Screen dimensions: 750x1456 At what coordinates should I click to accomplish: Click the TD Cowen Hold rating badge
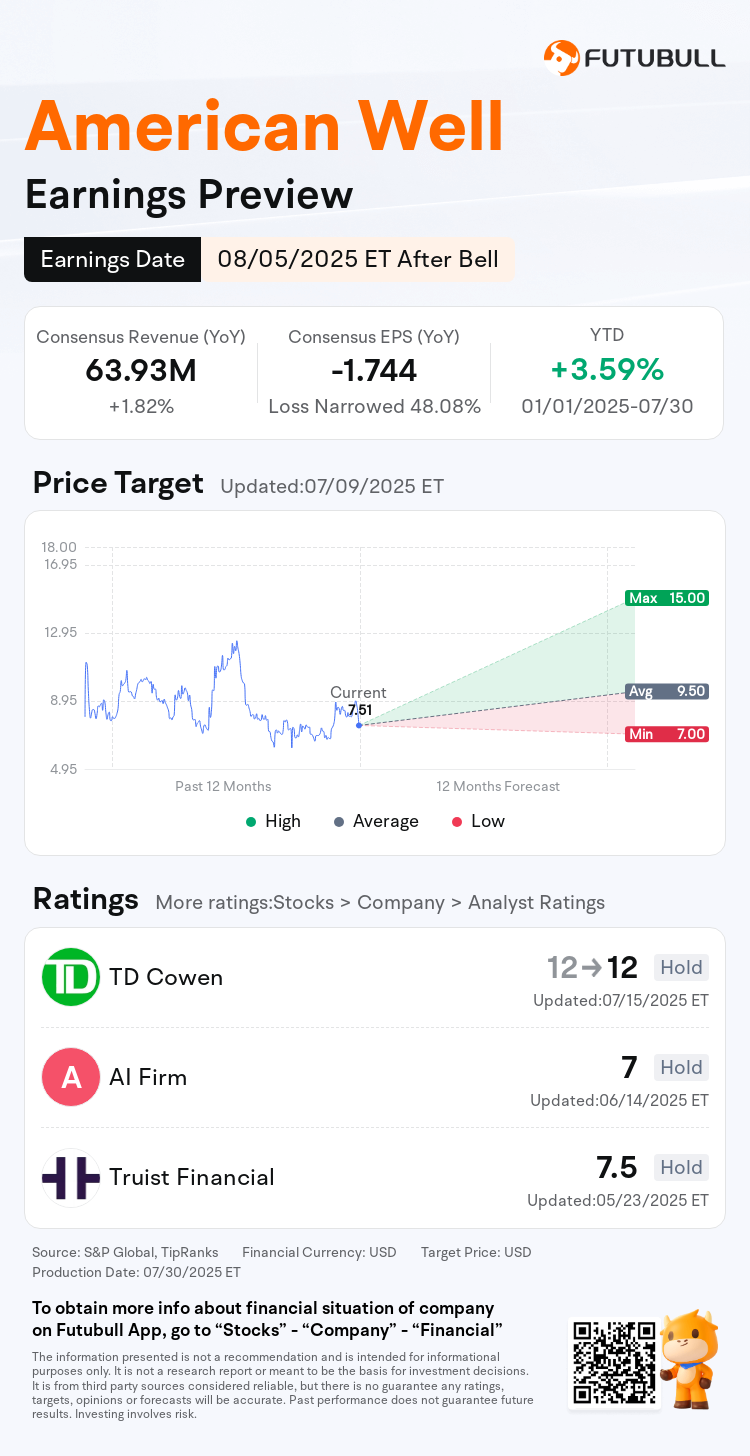pyautogui.click(x=681, y=967)
